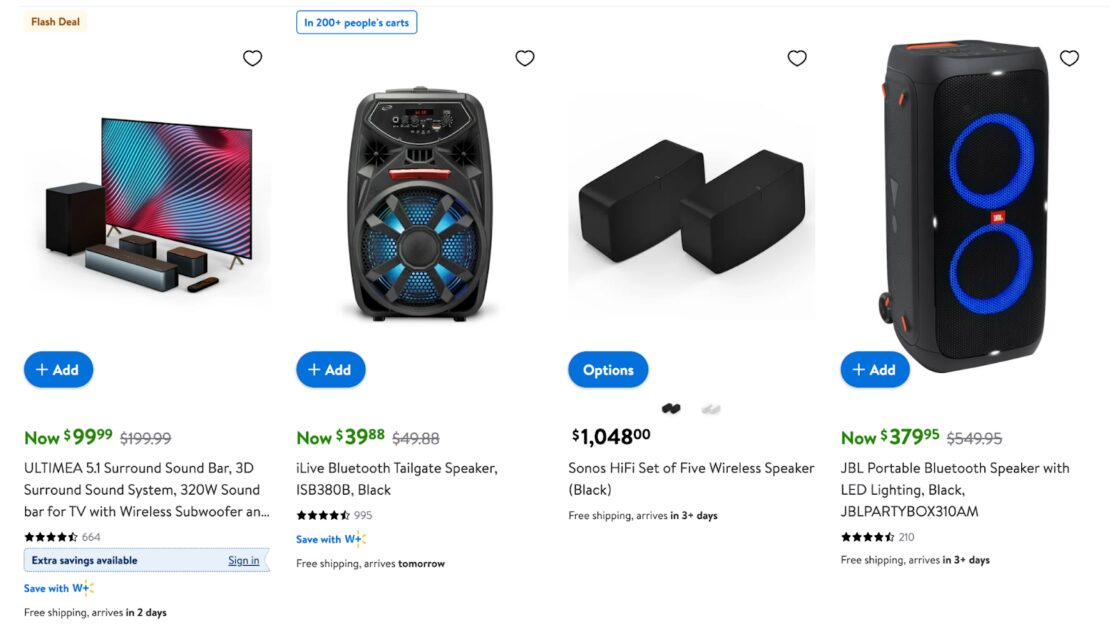Screen dimensions: 1113x629
Task: View iLive Tailgate Speaker product image
Action: click(x=419, y=205)
